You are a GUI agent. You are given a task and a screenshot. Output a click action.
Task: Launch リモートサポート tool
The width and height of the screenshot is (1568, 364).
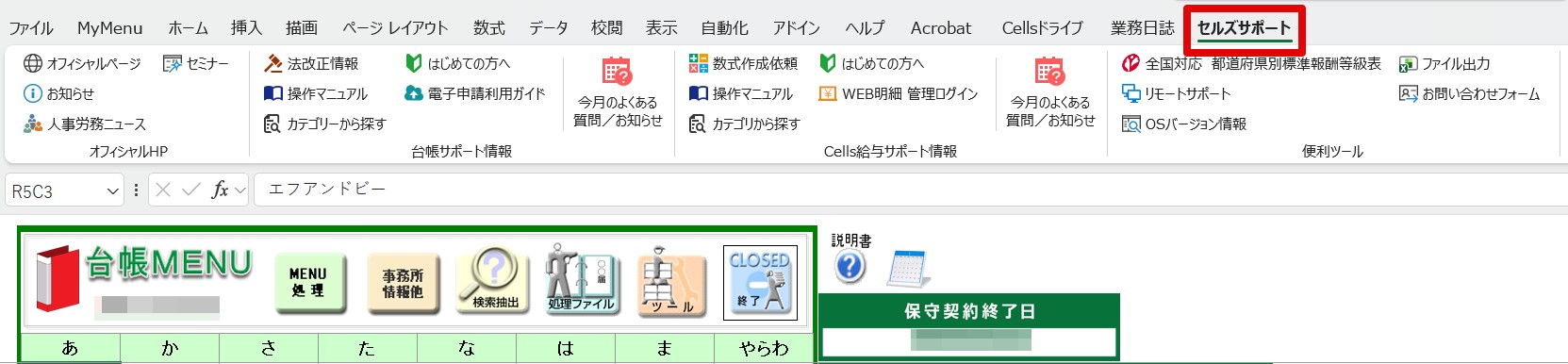tap(1176, 93)
